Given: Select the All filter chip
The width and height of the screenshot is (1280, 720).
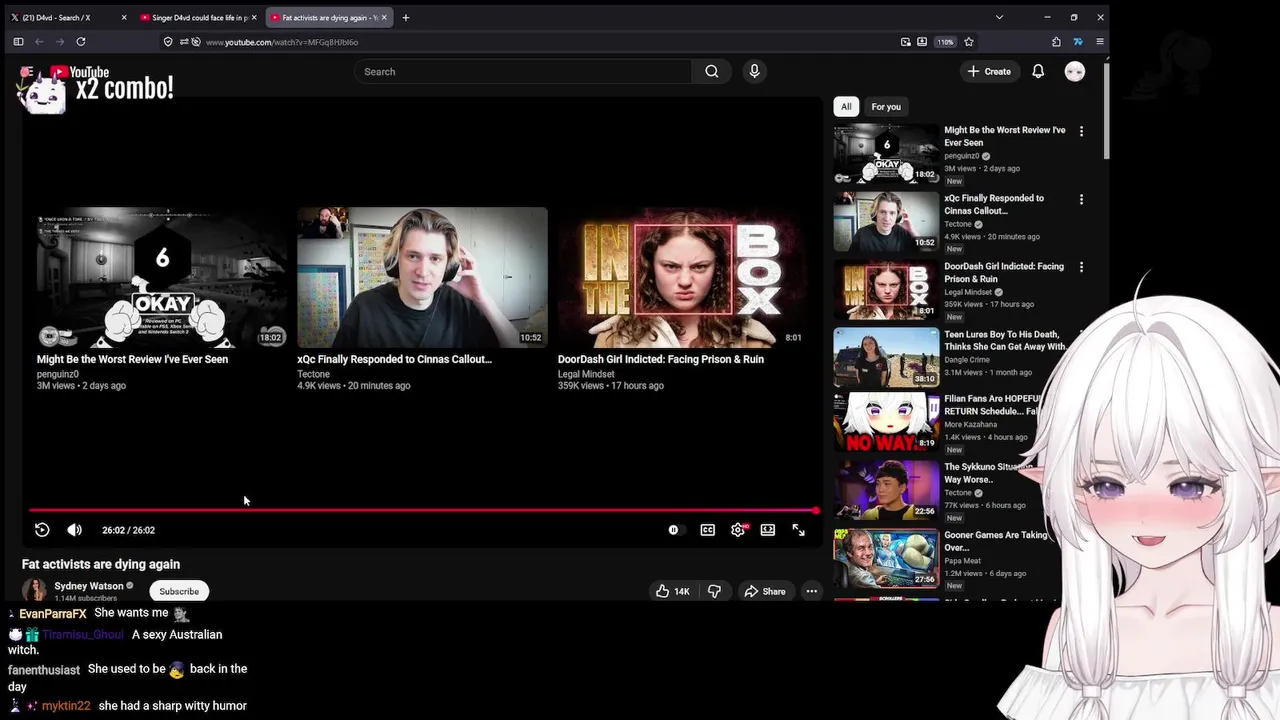Looking at the screenshot, I should point(846,107).
